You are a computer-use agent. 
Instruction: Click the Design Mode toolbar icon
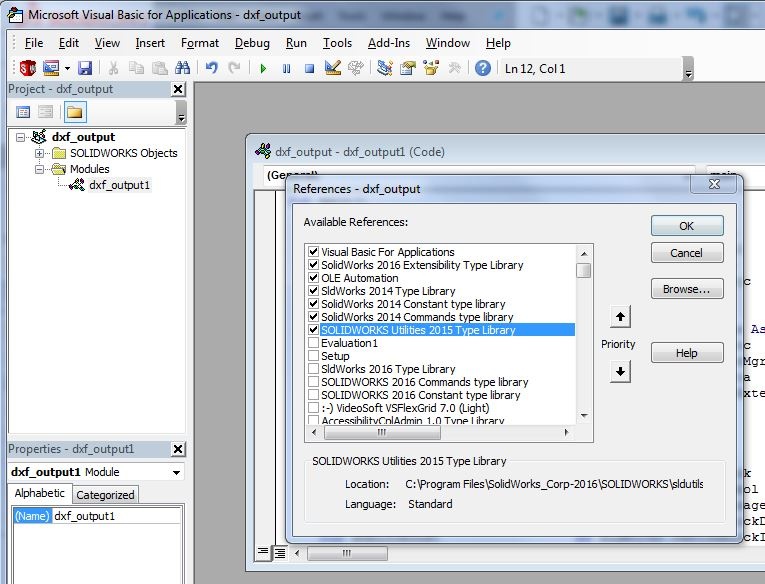click(333, 68)
